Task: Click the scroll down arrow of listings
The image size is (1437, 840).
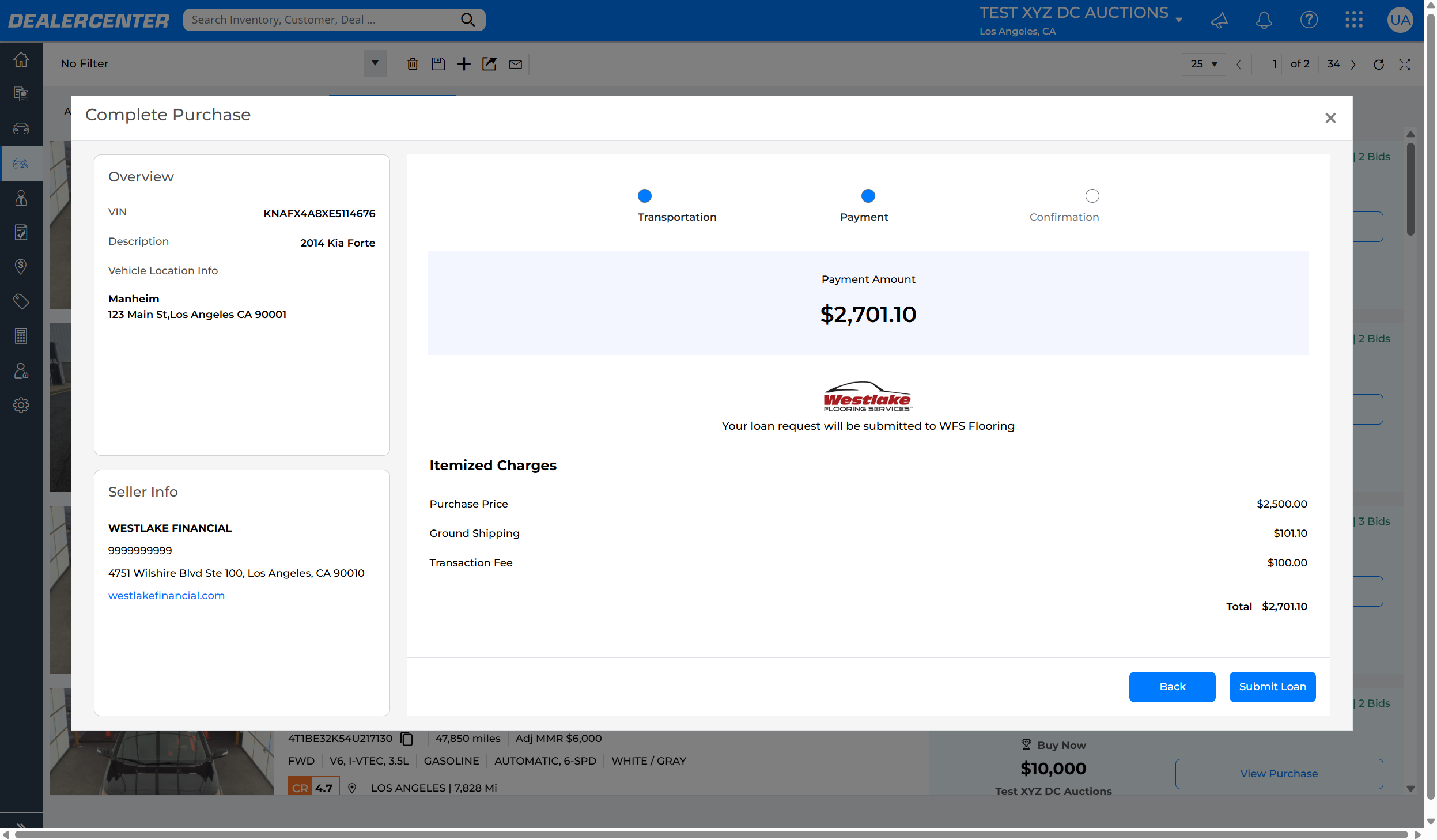Action: click(x=1410, y=789)
